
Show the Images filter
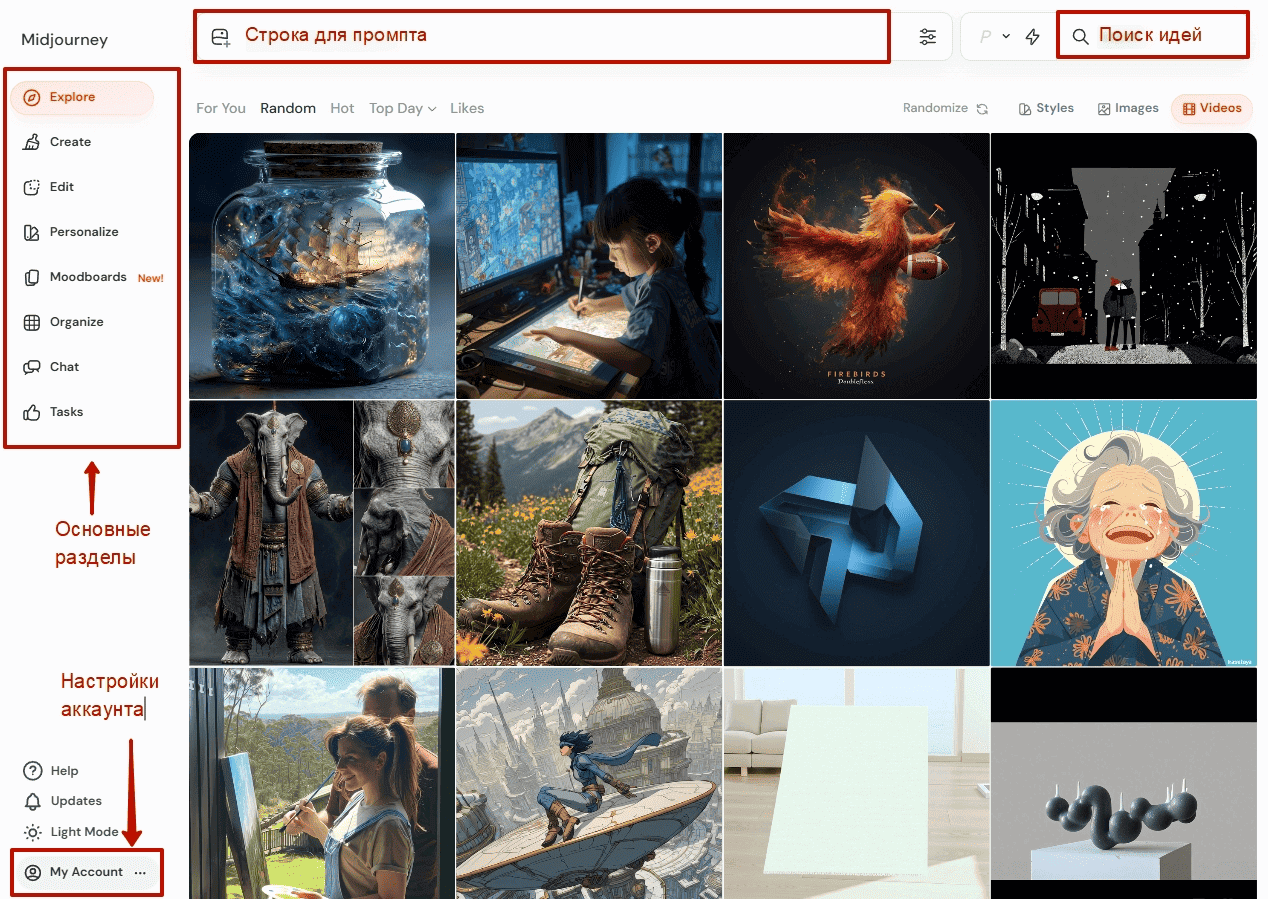[1128, 108]
